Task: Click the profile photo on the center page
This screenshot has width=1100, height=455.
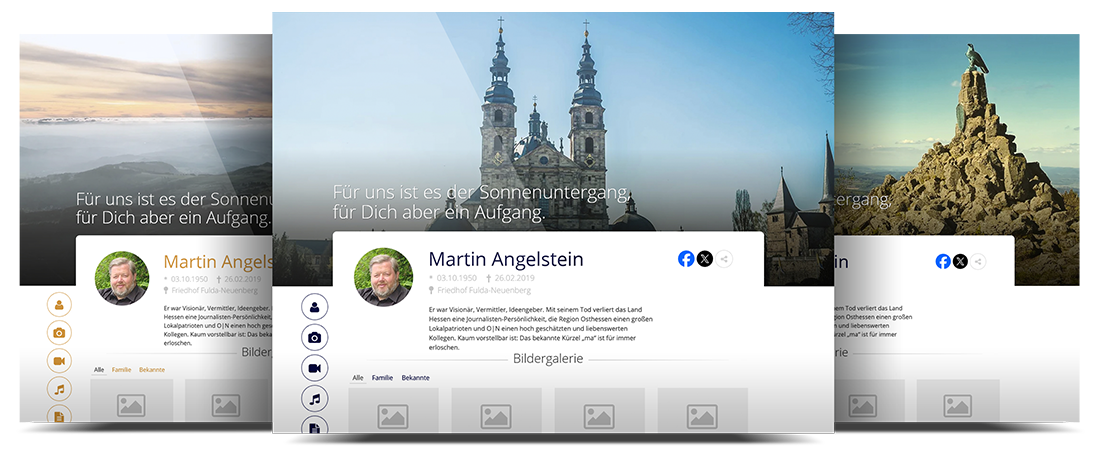Action: pos(384,277)
